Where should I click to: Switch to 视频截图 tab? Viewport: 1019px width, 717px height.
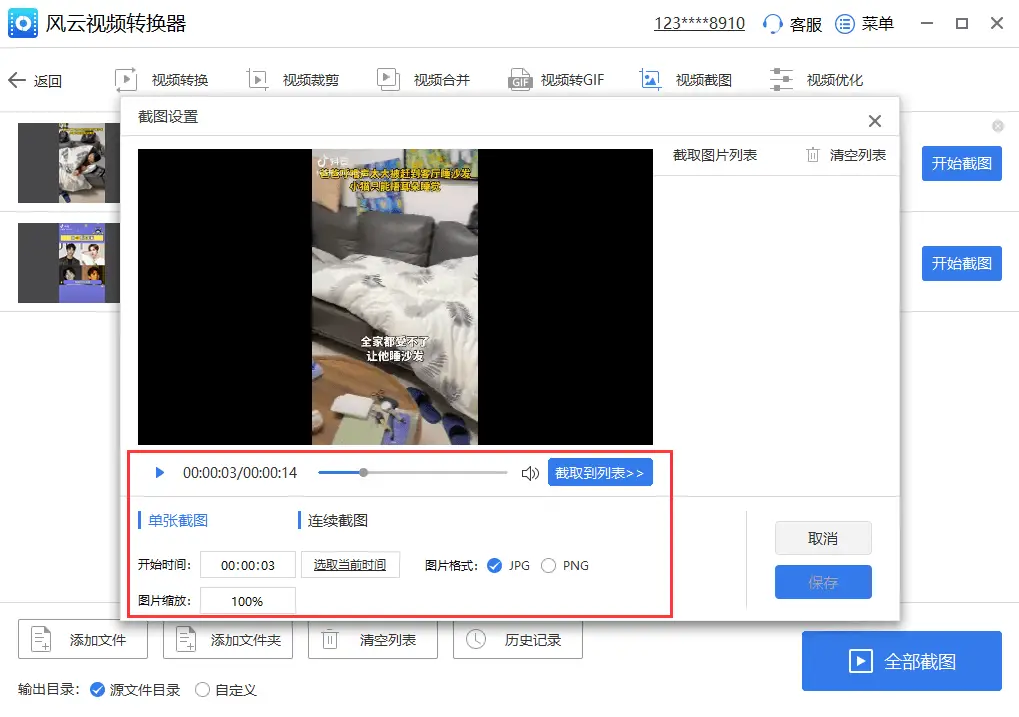pyautogui.click(x=686, y=80)
